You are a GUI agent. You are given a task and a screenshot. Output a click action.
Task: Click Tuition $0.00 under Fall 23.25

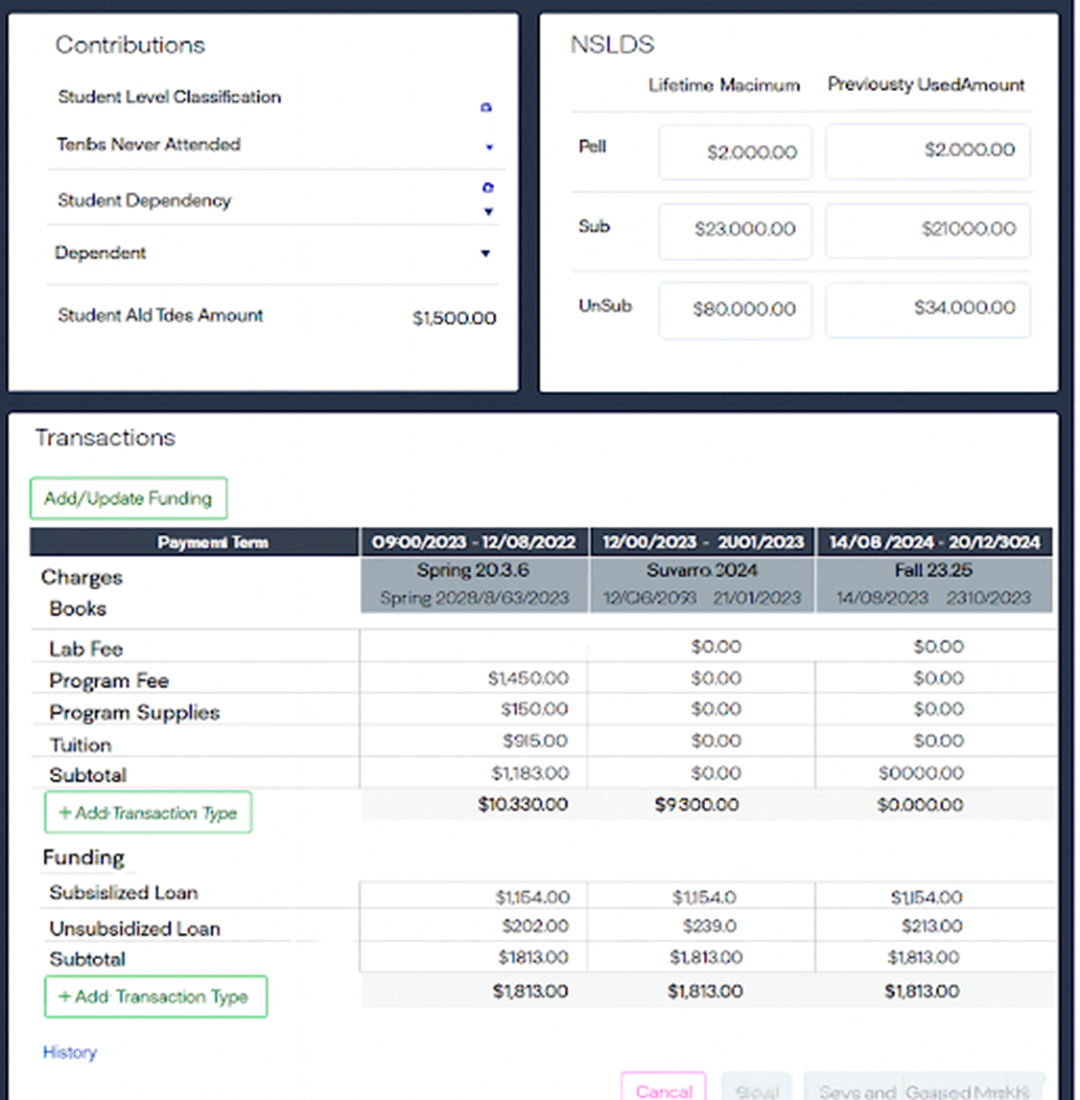coord(938,741)
